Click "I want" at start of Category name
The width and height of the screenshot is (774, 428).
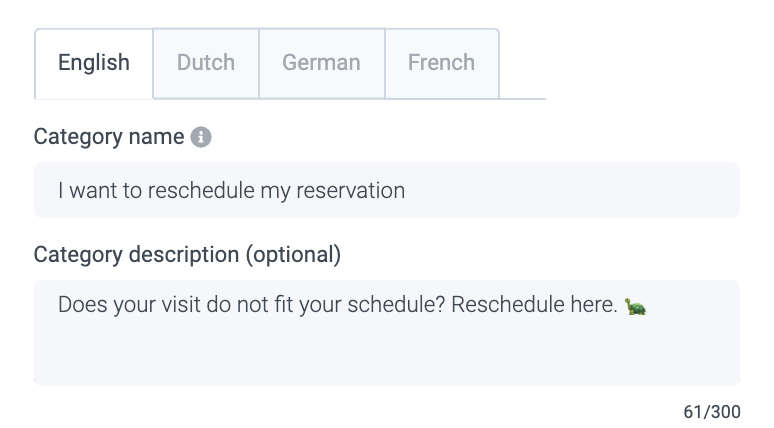coord(83,190)
